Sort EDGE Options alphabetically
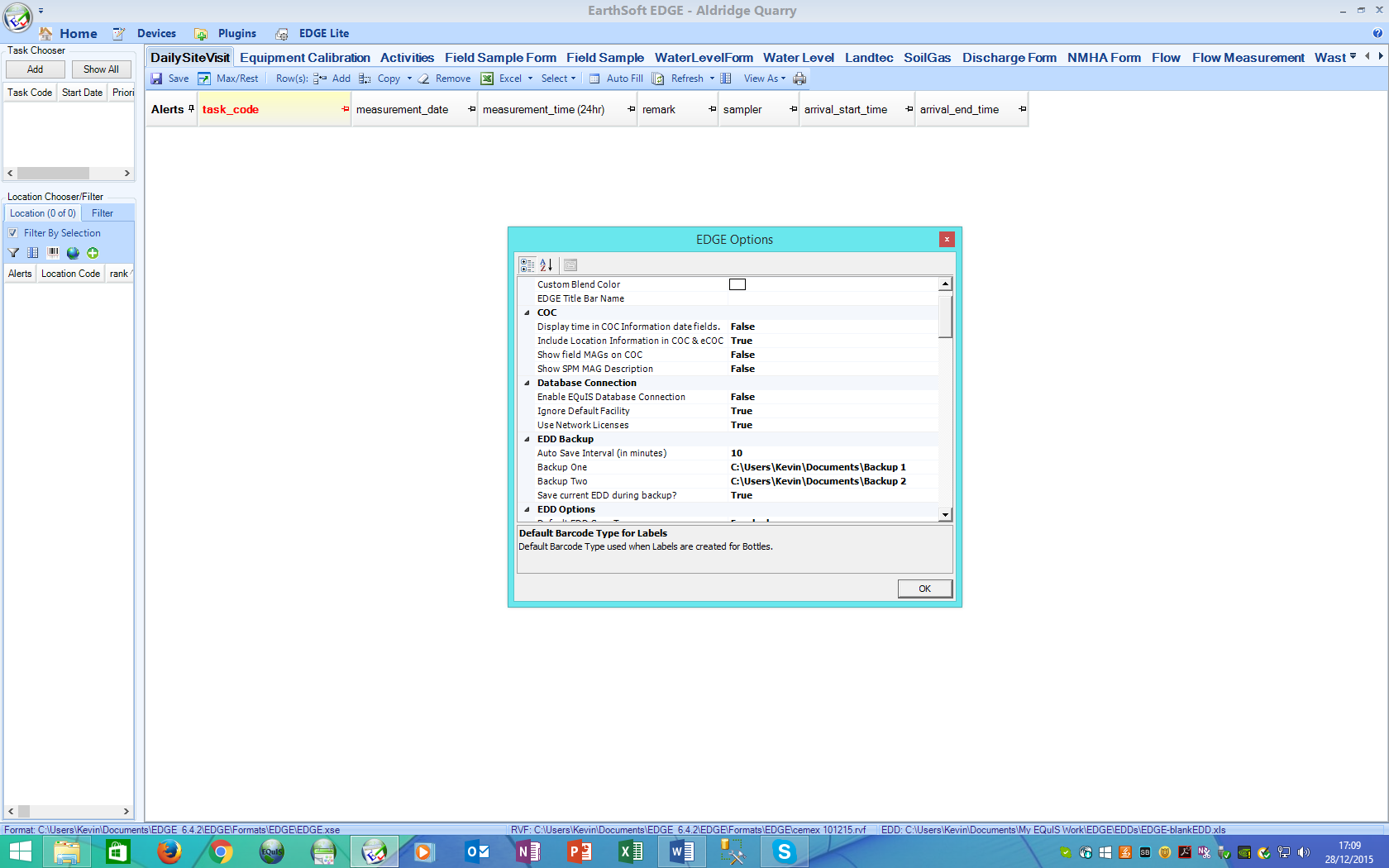This screenshot has width=1389, height=868. (x=546, y=265)
